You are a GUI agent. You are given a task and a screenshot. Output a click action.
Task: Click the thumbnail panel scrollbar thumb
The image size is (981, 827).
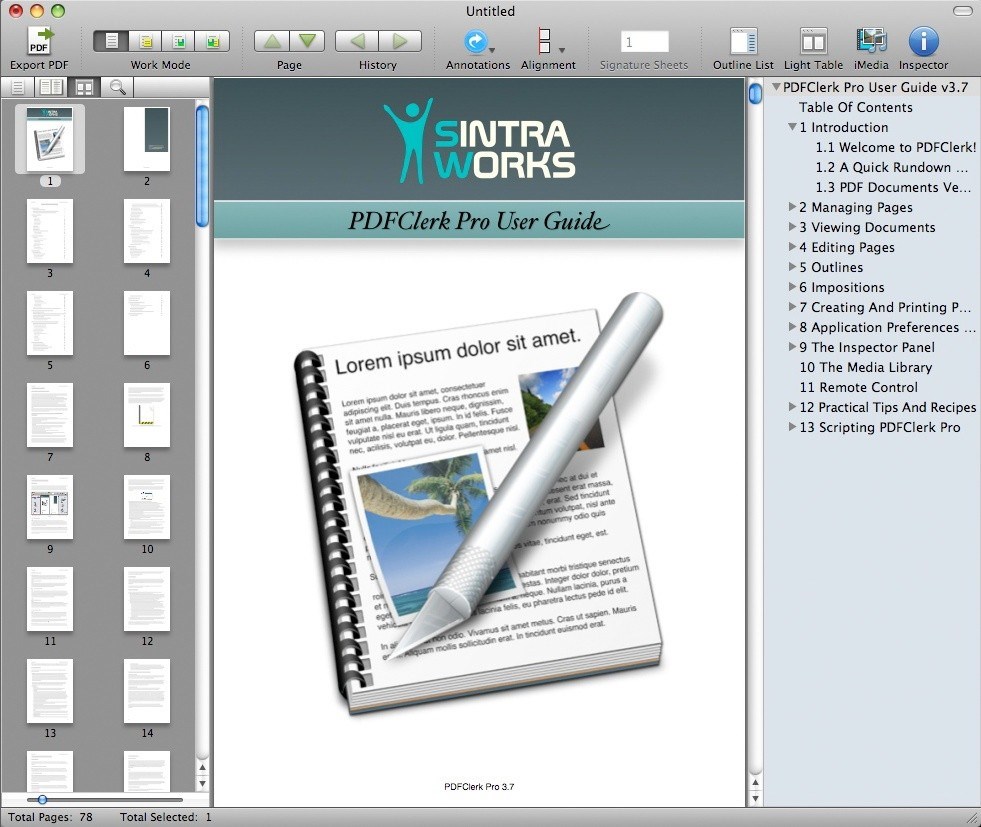click(202, 166)
